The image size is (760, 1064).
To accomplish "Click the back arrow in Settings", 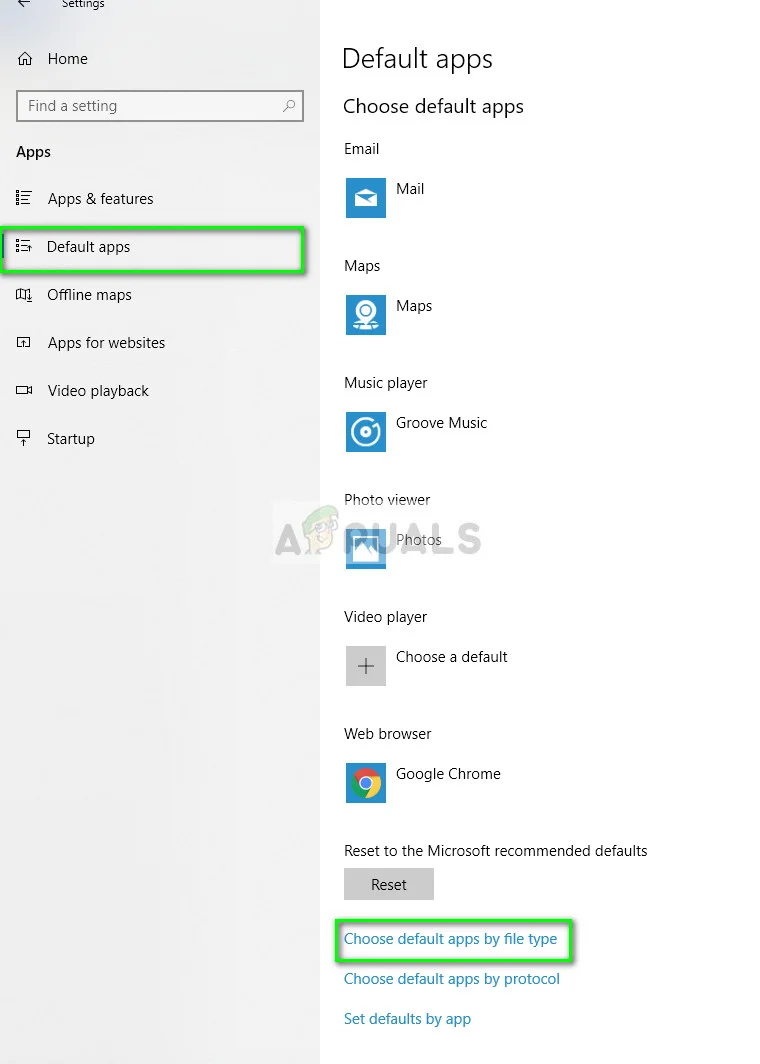I will [x=24, y=5].
